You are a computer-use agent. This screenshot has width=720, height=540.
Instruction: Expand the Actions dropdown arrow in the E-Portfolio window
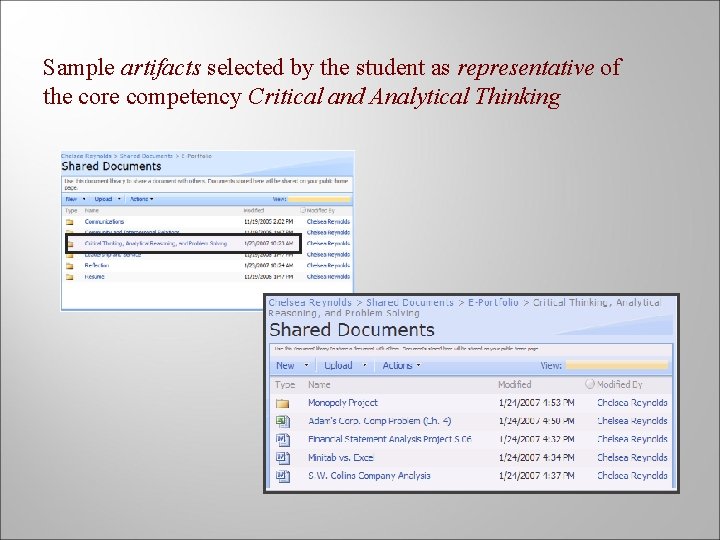152,199
